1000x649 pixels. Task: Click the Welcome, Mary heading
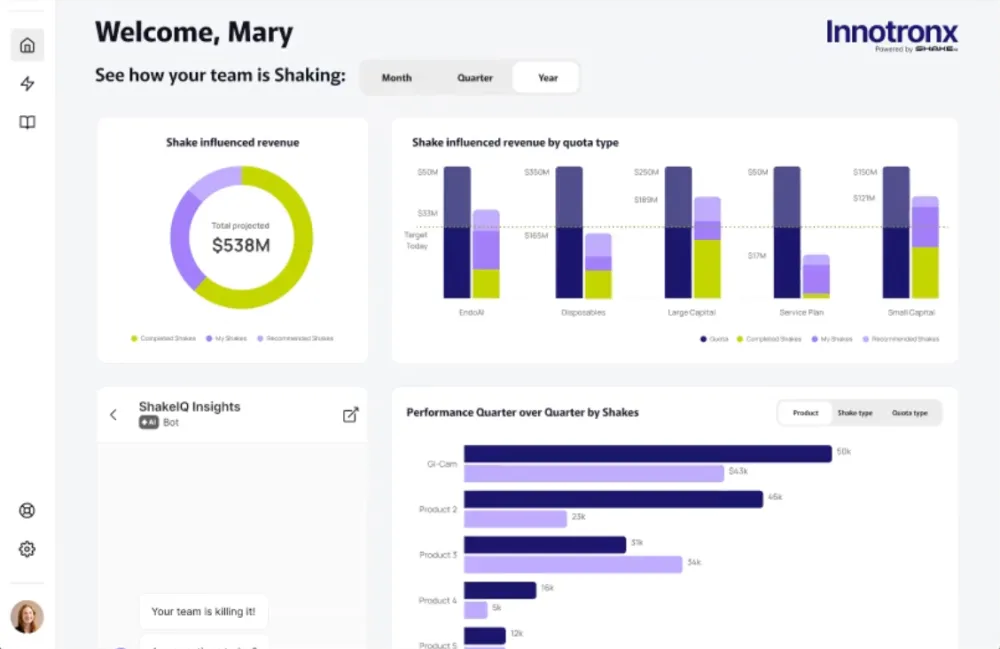pyautogui.click(x=194, y=32)
